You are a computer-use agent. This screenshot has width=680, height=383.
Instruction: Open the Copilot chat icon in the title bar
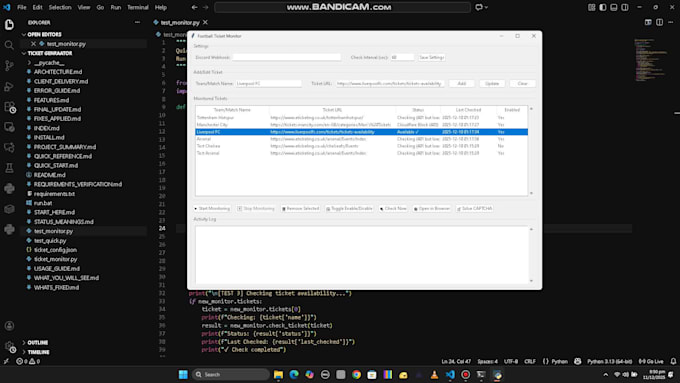(479, 7)
